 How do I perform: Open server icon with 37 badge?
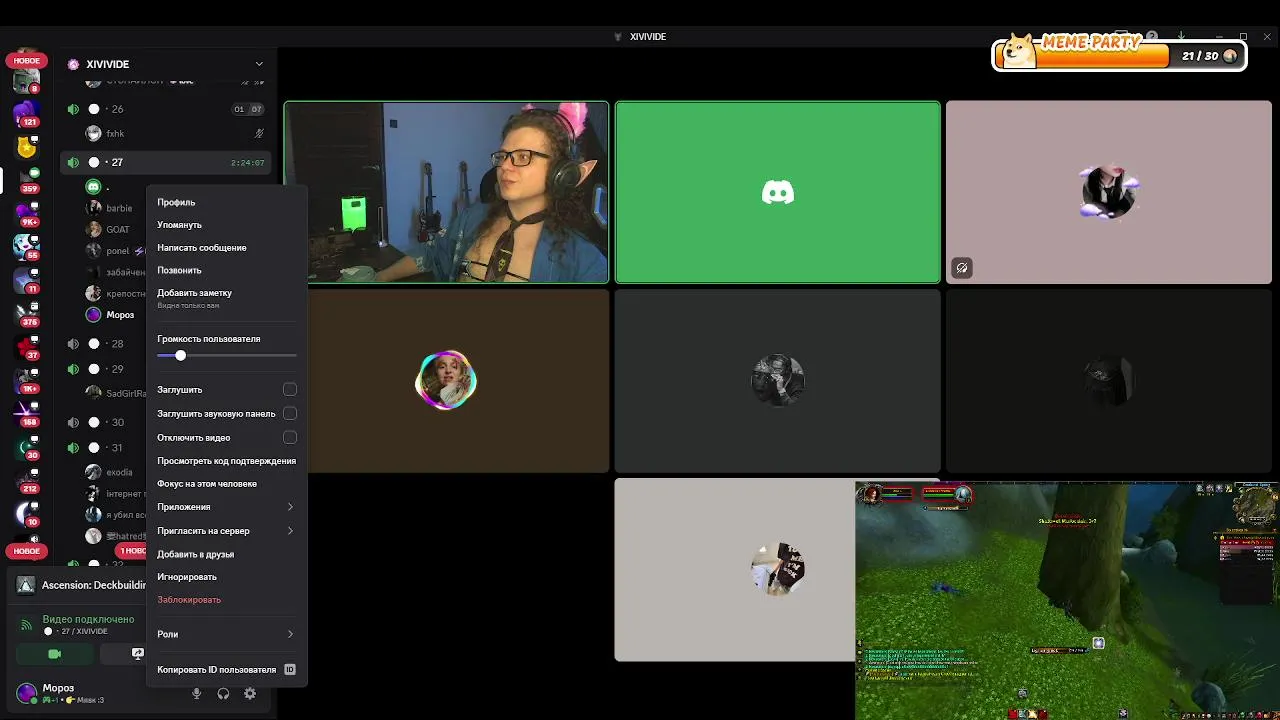pyautogui.click(x=26, y=347)
